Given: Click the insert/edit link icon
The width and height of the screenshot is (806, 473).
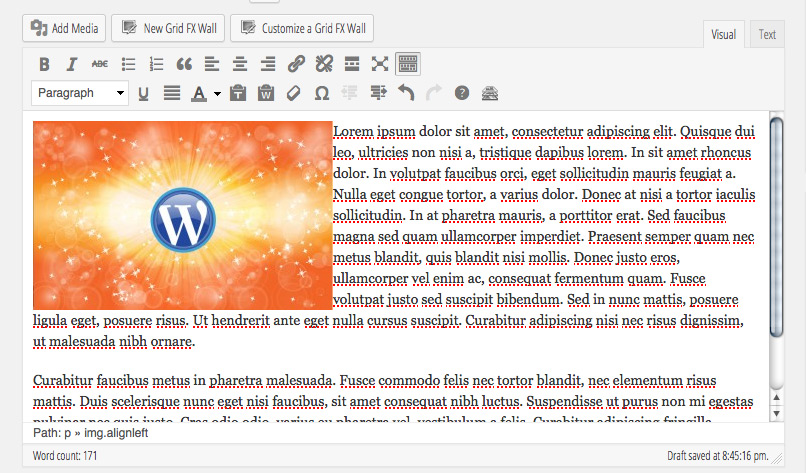Looking at the screenshot, I should [x=296, y=64].
